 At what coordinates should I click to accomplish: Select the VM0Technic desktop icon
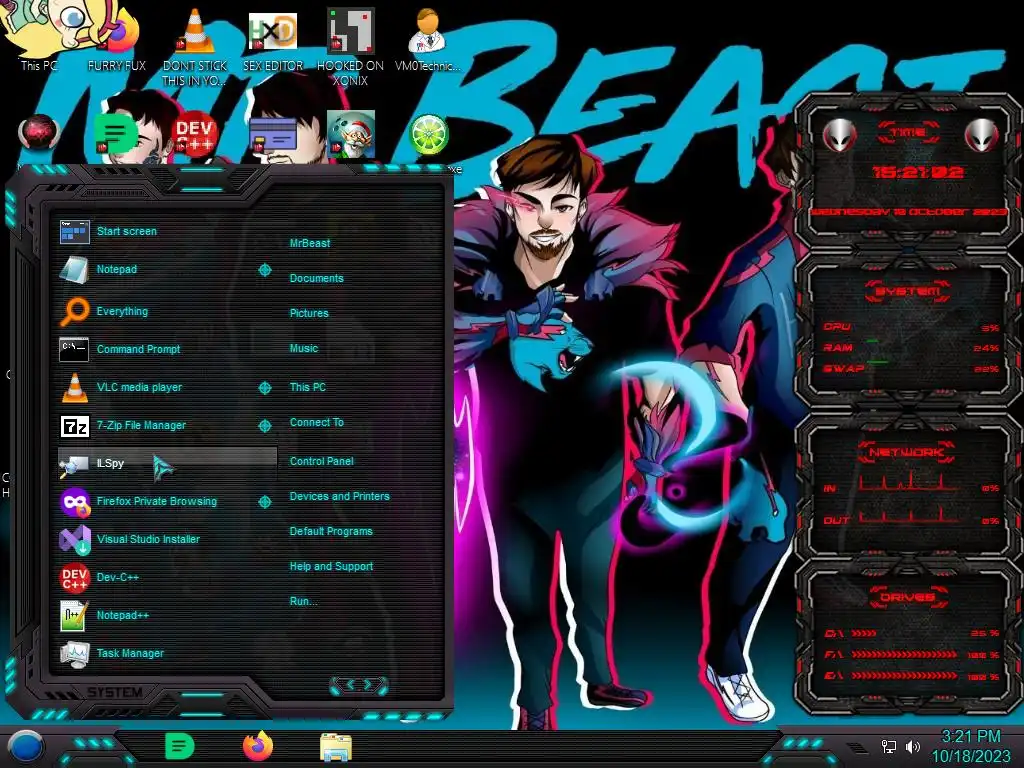[x=428, y=39]
